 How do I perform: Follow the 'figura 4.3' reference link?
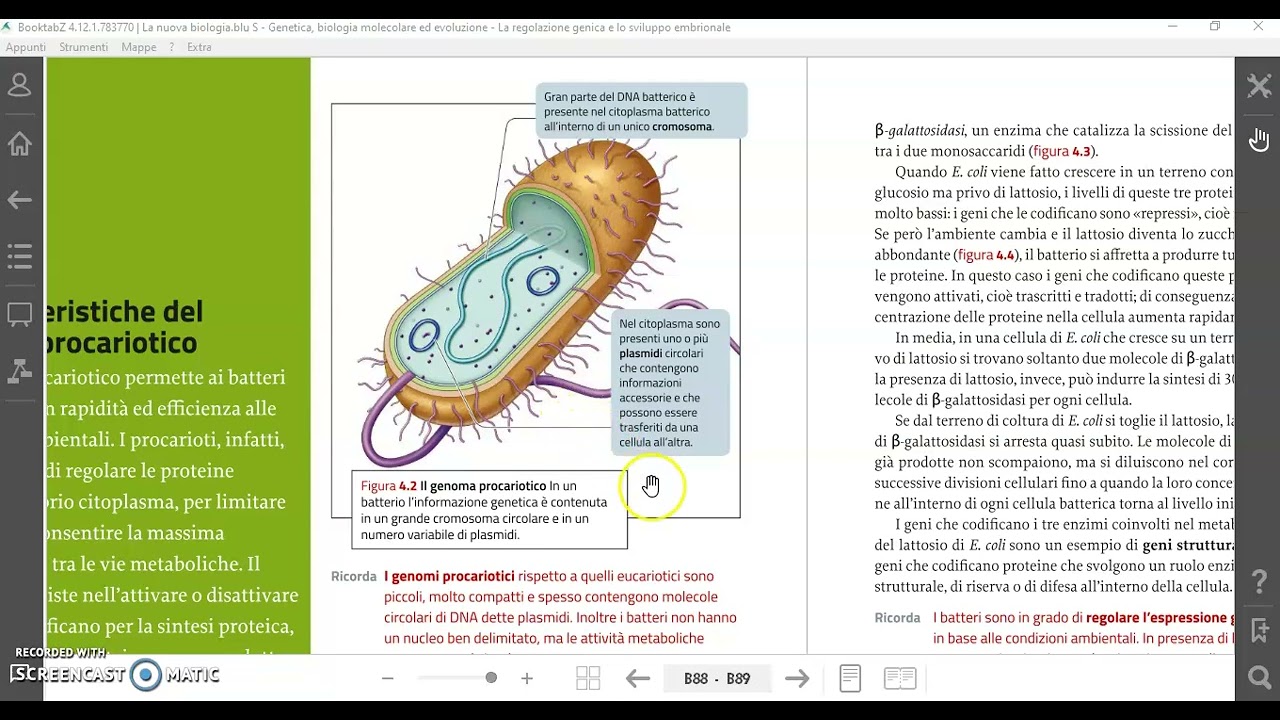pyautogui.click(x=1062, y=152)
